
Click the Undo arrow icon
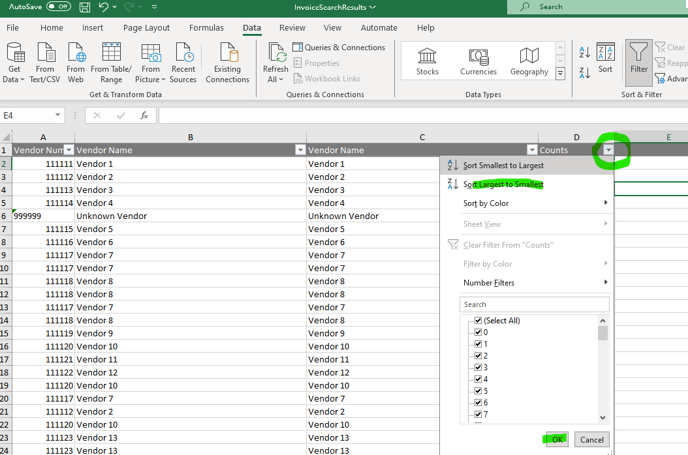(104, 7)
